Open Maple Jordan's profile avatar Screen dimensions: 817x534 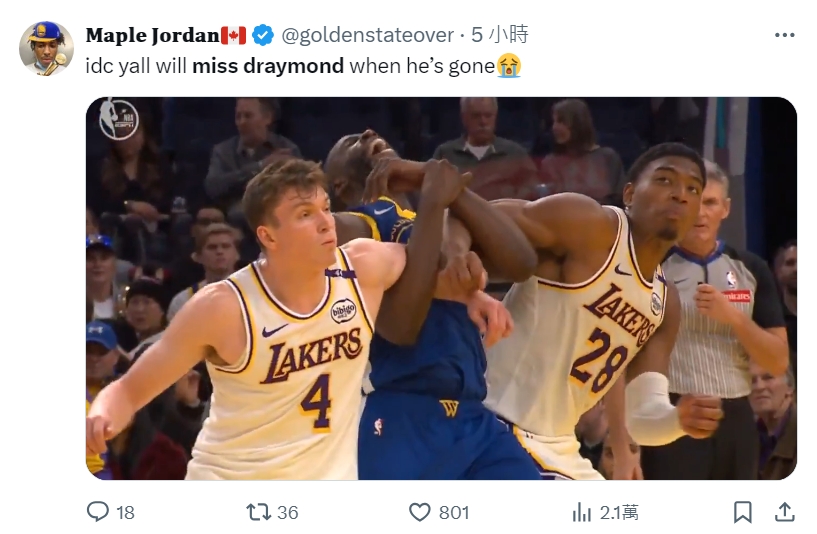(46, 48)
